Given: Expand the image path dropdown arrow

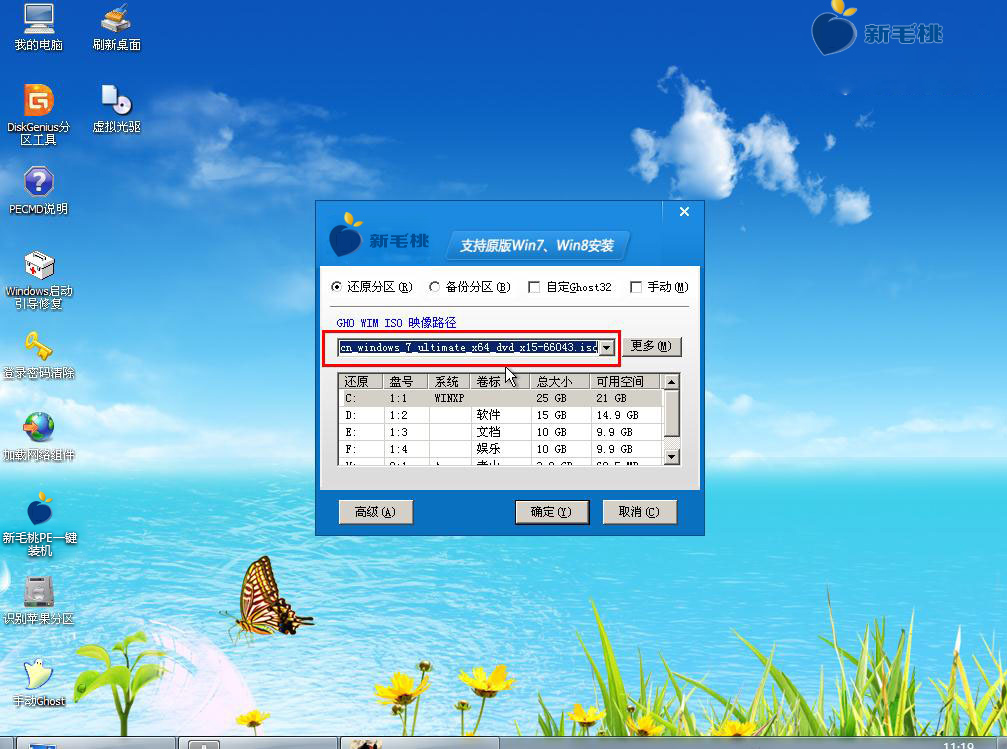Looking at the screenshot, I should (x=607, y=348).
